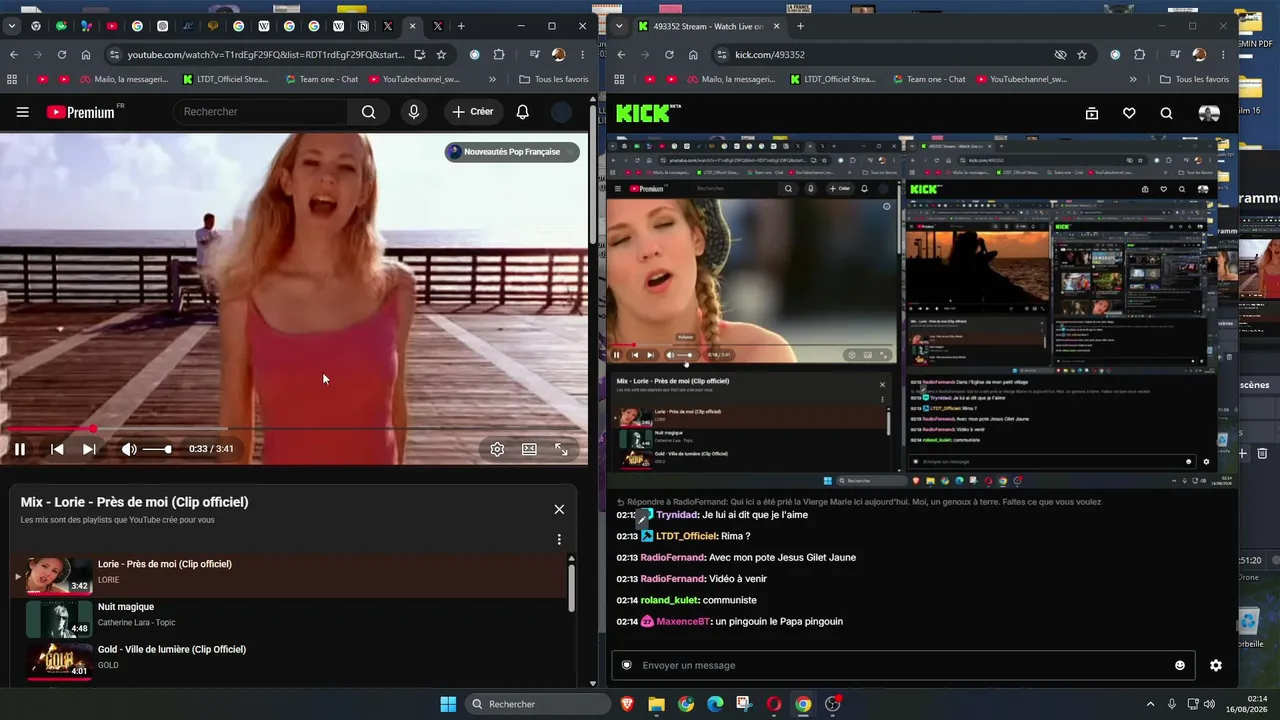Close the active YouTube browser tab
Screen dimensions: 1280x720
coord(412,26)
